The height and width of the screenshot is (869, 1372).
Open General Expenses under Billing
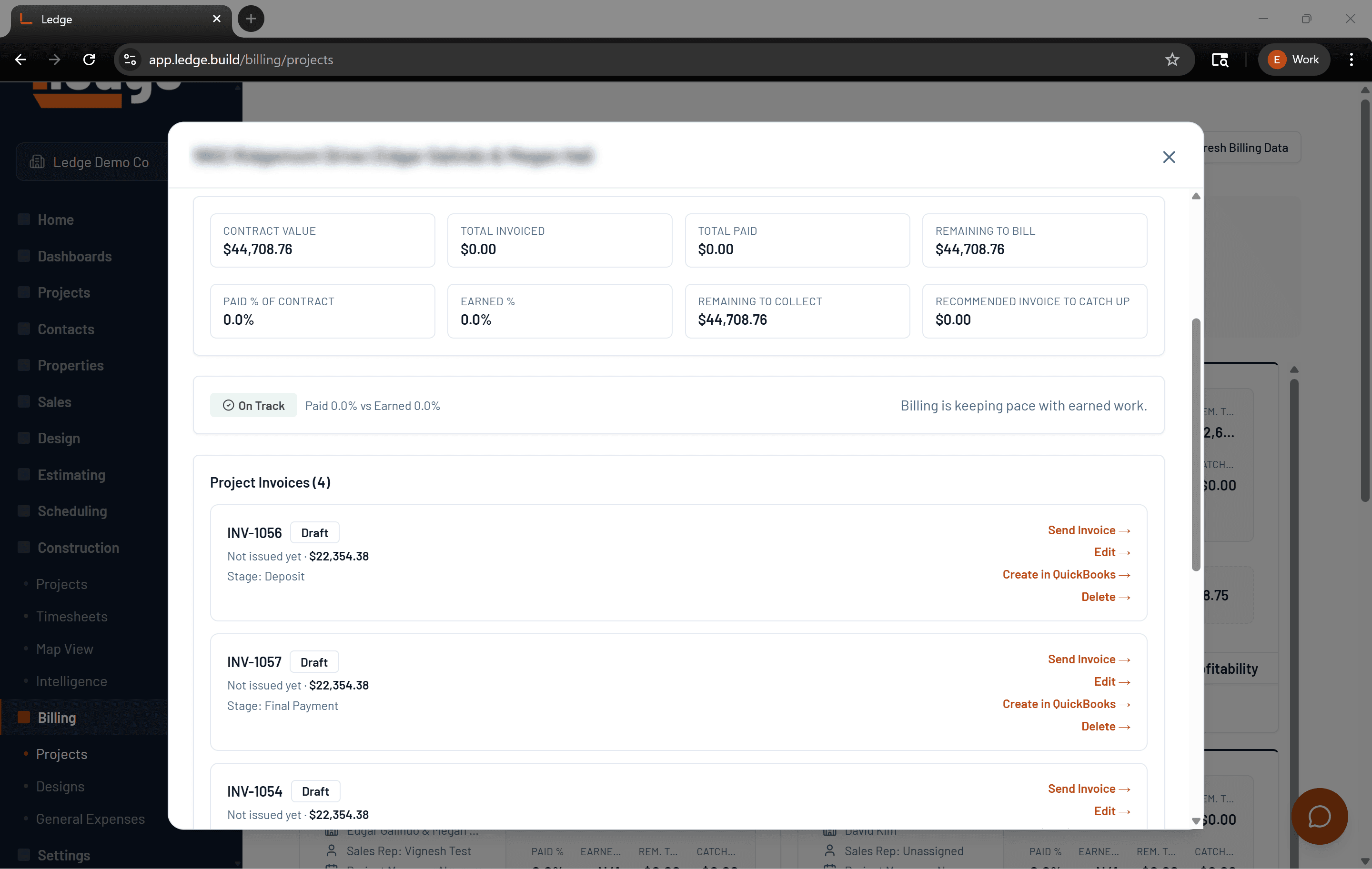coord(91,819)
